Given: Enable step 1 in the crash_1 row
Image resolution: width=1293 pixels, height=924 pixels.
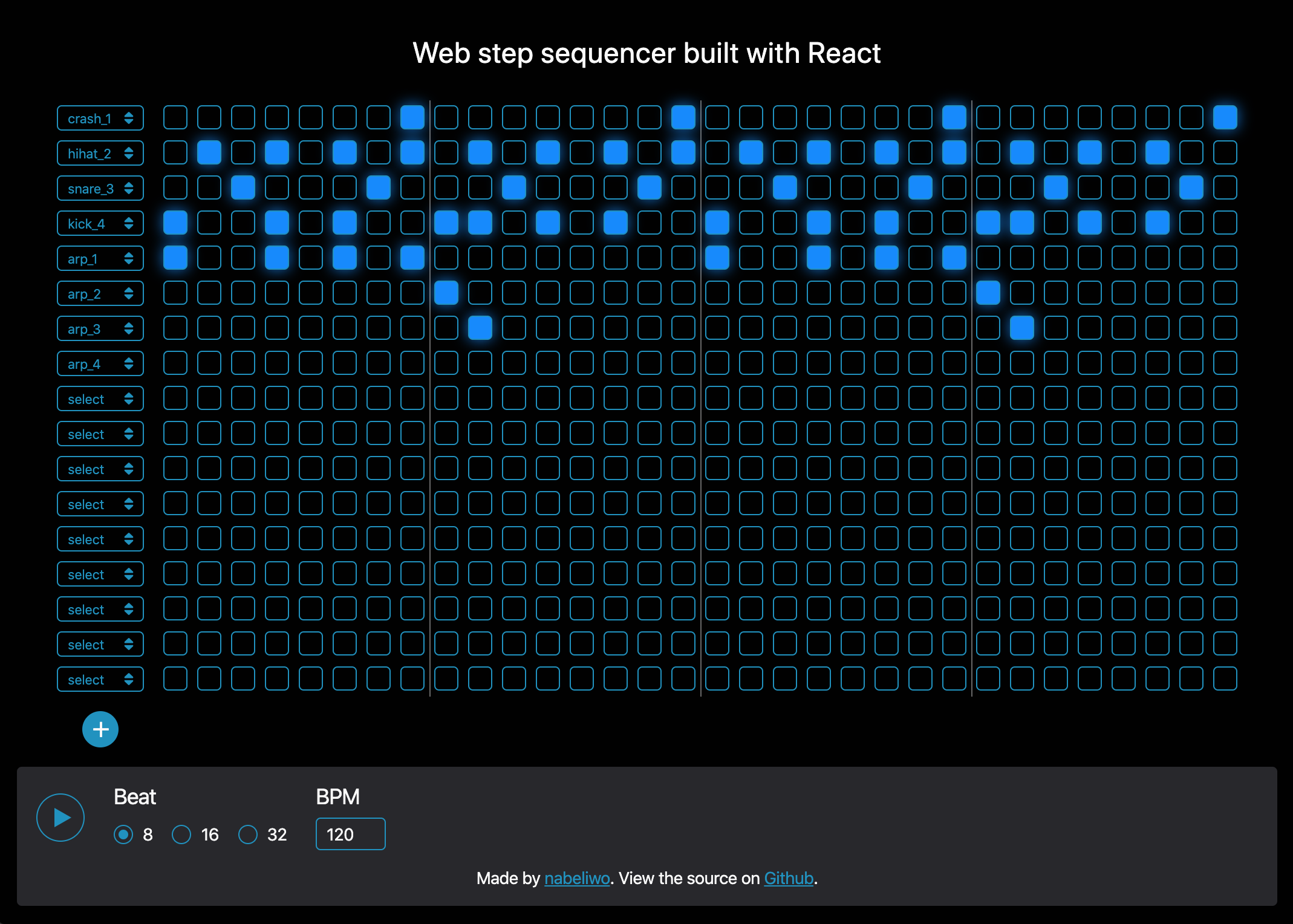Looking at the screenshot, I should tap(175, 117).
